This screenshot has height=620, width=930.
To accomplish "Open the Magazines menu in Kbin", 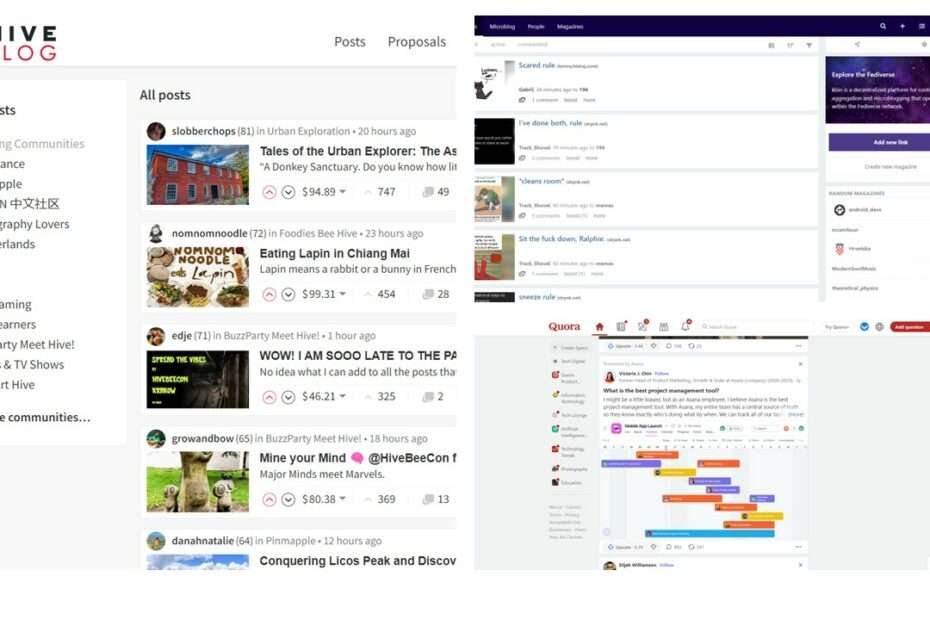I will [570, 27].
